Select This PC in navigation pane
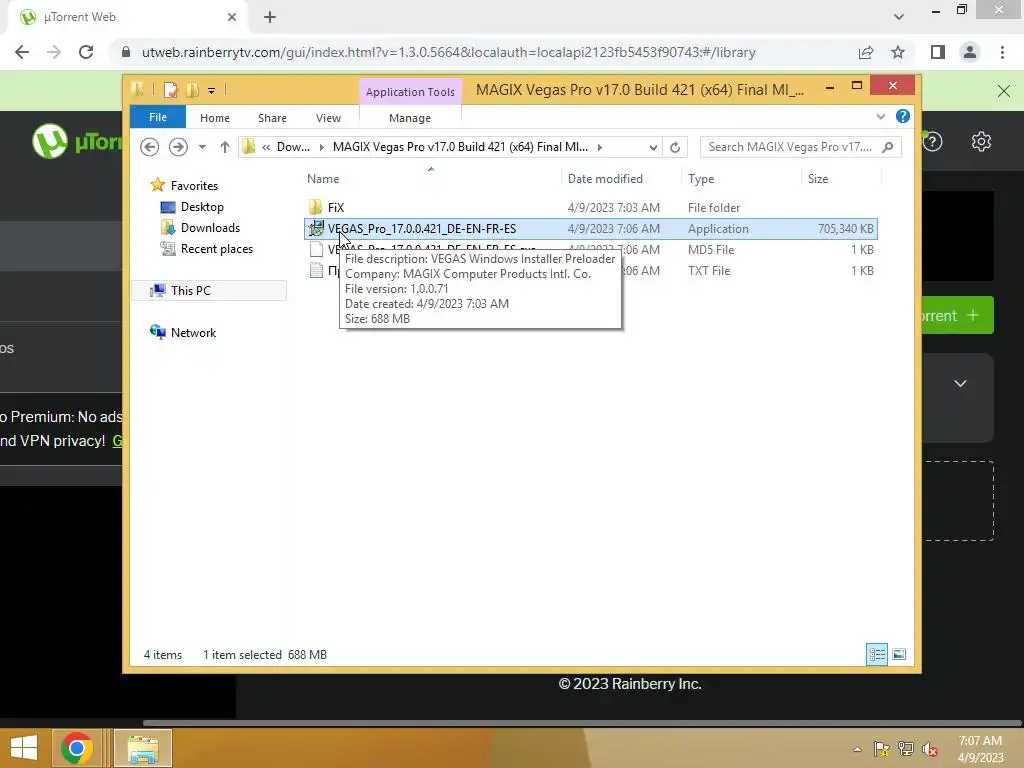The width and height of the screenshot is (1024, 768). coord(191,291)
